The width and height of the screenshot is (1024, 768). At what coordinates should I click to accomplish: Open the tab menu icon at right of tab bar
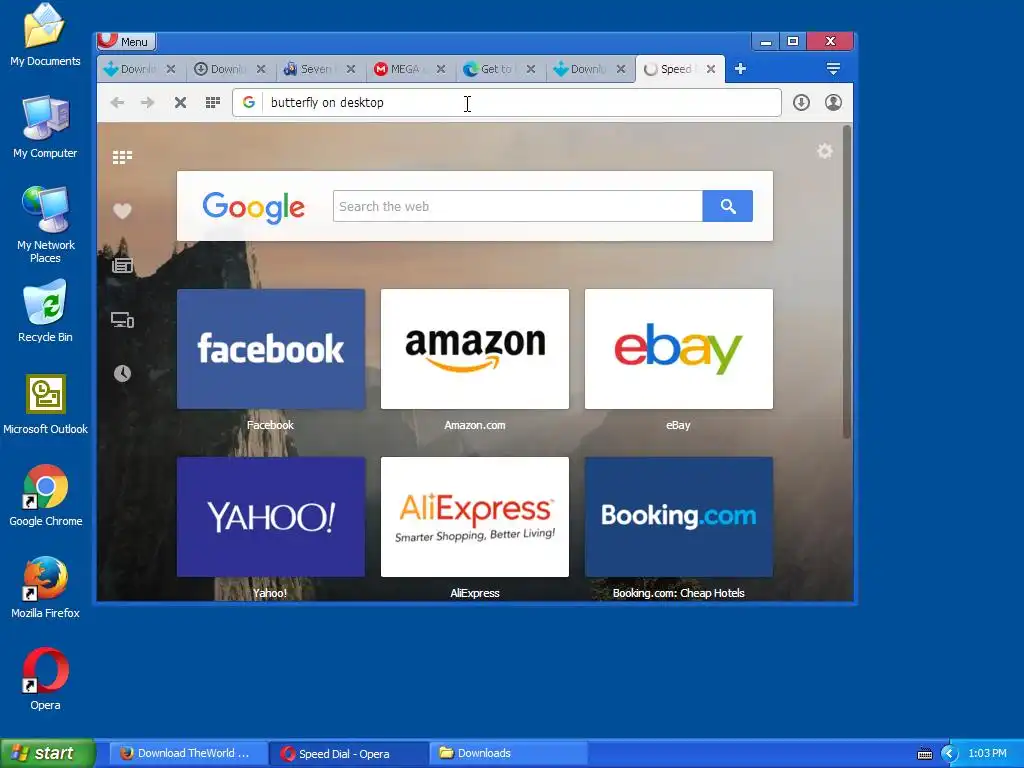point(833,69)
